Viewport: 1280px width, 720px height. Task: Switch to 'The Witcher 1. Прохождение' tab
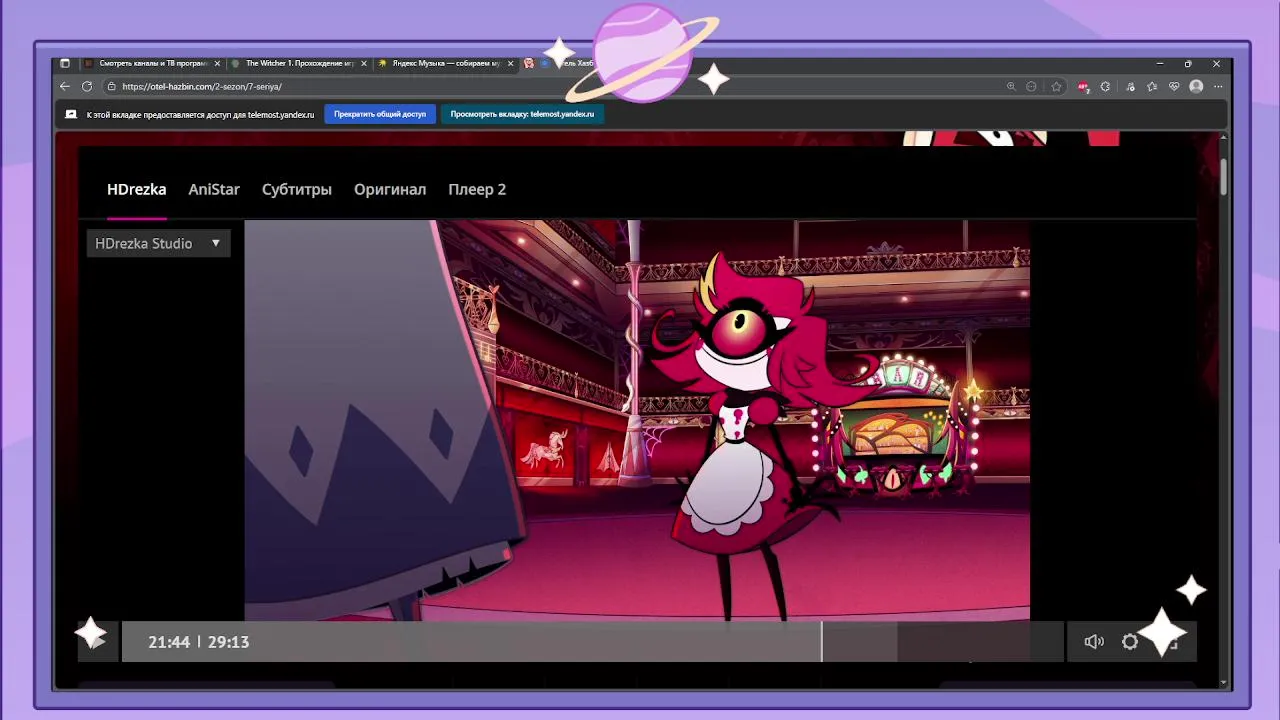pos(299,63)
